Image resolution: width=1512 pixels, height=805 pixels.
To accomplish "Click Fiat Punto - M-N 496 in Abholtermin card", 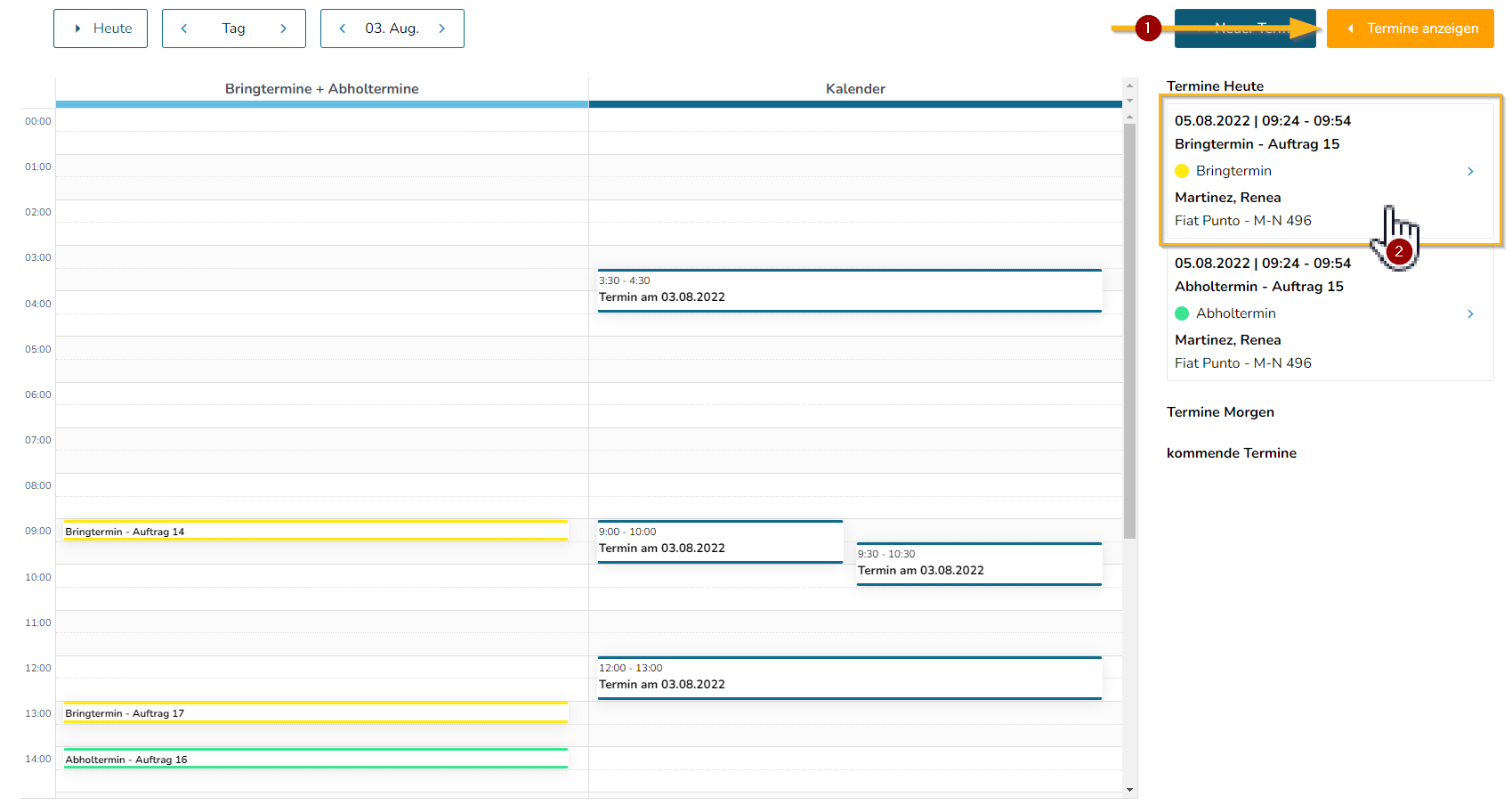I will pyautogui.click(x=1243, y=363).
